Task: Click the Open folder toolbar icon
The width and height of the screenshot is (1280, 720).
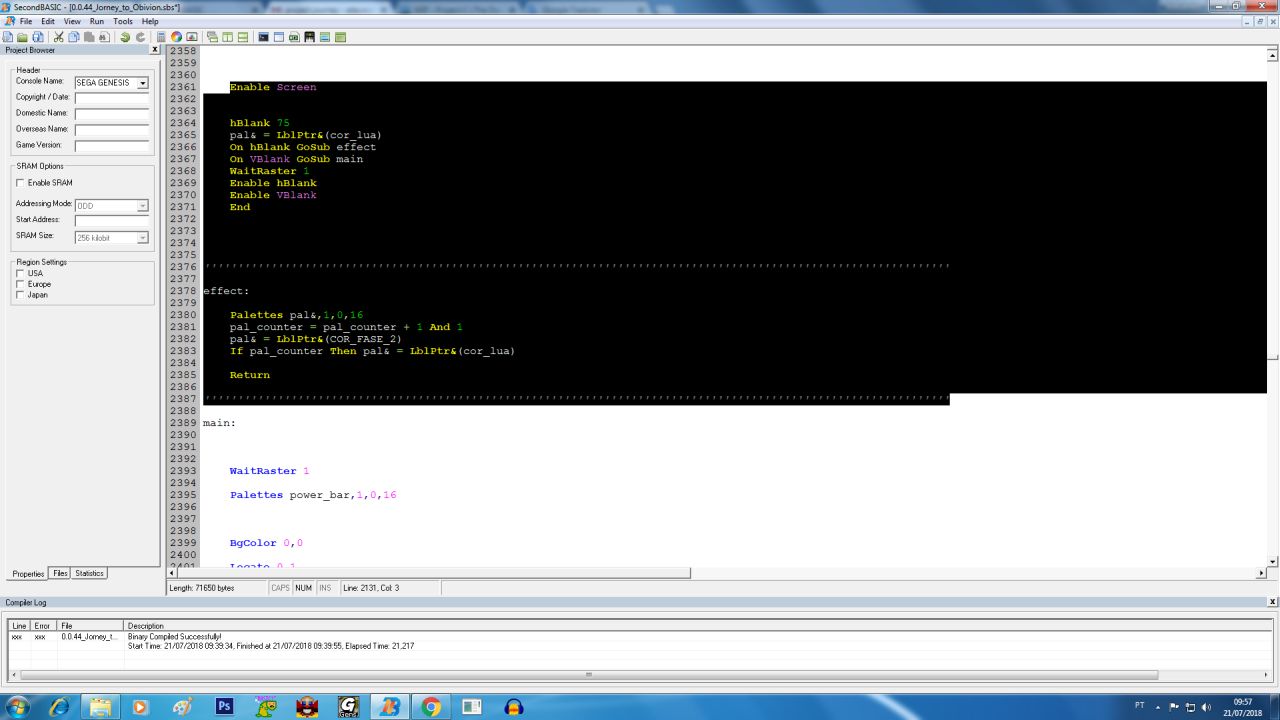Action: pos(22,37)
